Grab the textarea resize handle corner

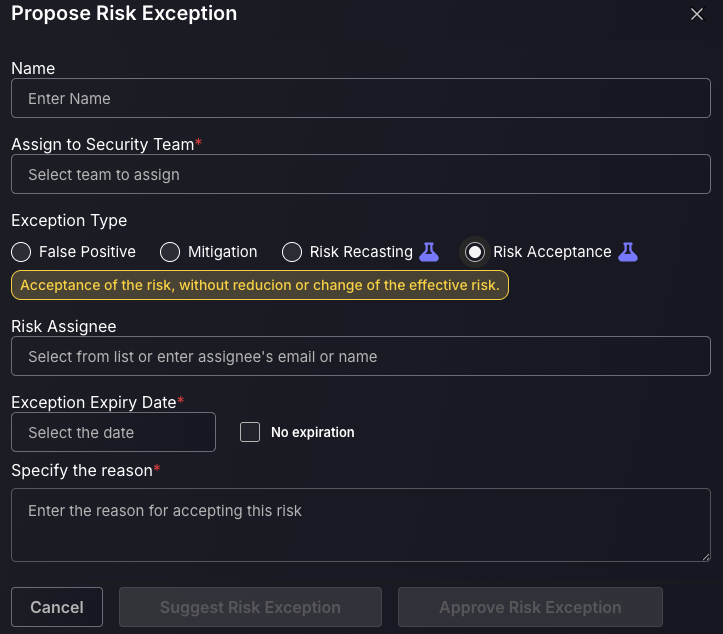click(706, 557)
